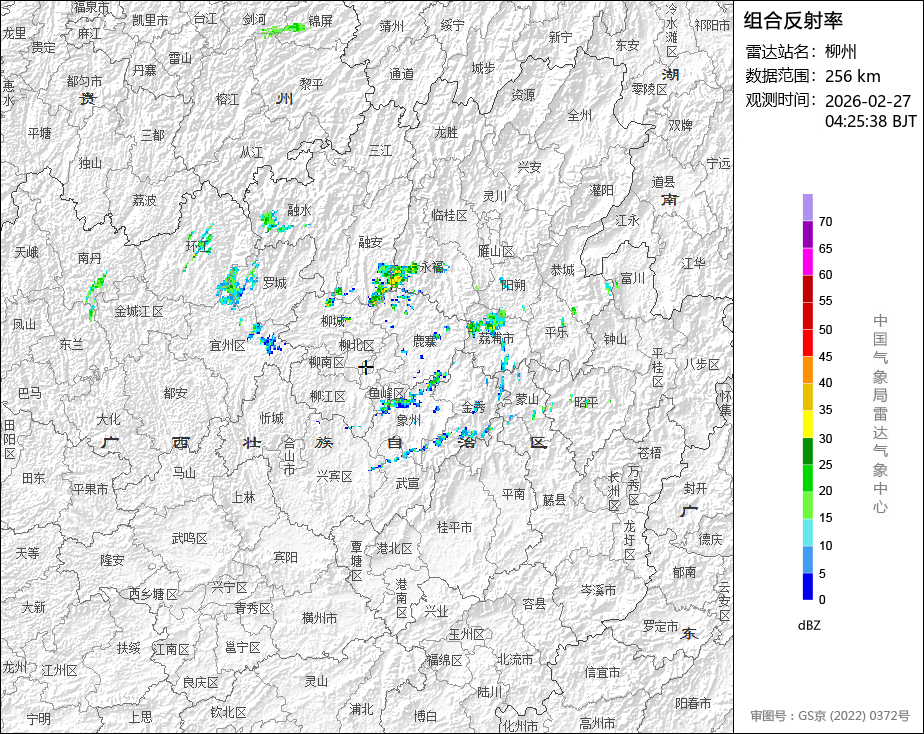Click the yellow 30 dBZ legend color
The image size is (924, 734).
(807, 424)
